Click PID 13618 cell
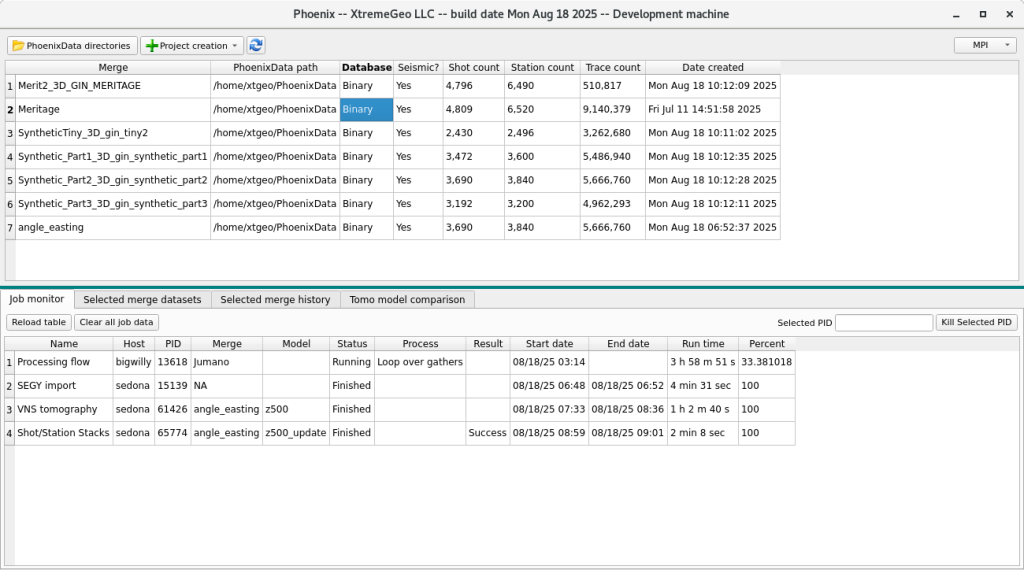This screenshot has height=570, width=1024. pyautogui.click(x=172, y=362)
